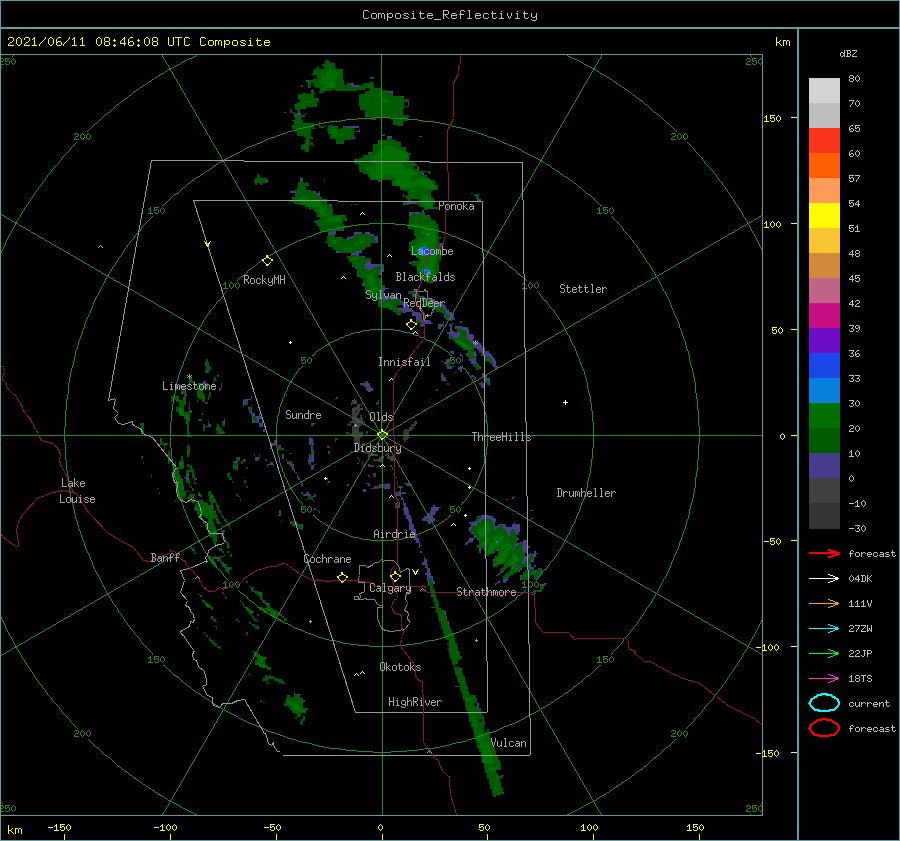
Task: Select the cyan 27ZW arrow legend icon
Action: (824, 629)
